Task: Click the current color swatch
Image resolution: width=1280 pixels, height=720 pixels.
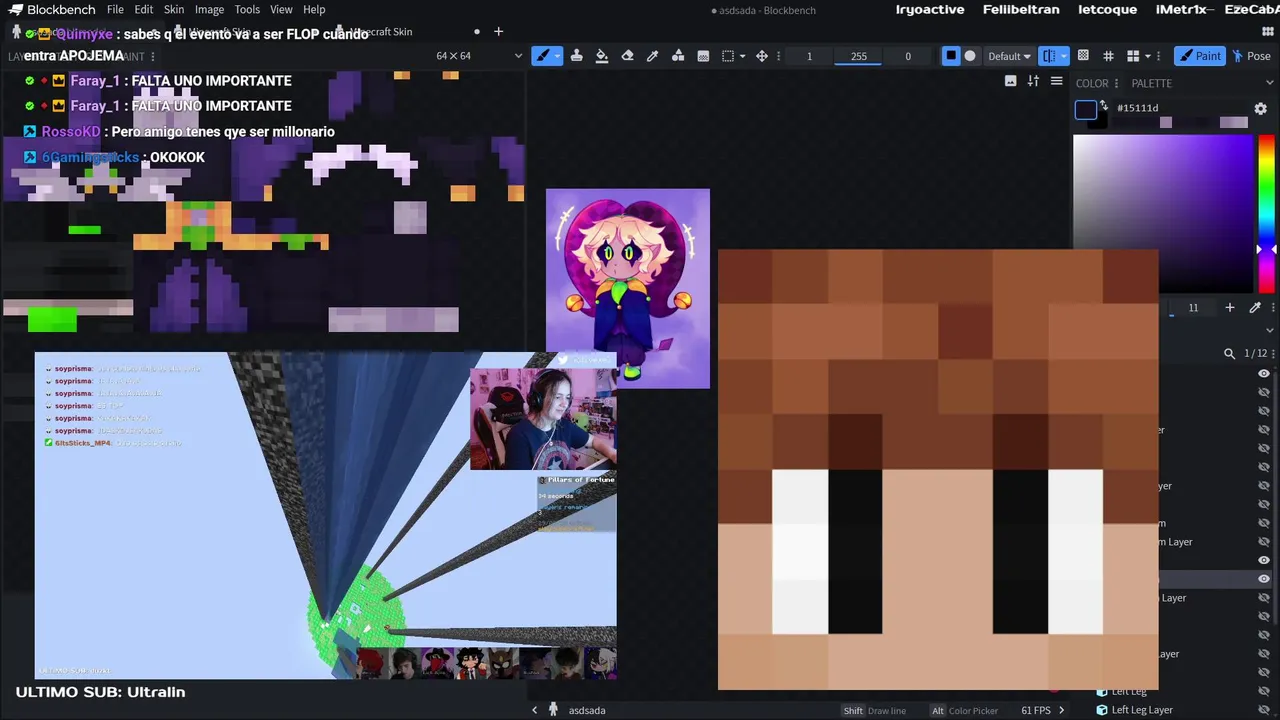Action: click(x=1085, y=110)
